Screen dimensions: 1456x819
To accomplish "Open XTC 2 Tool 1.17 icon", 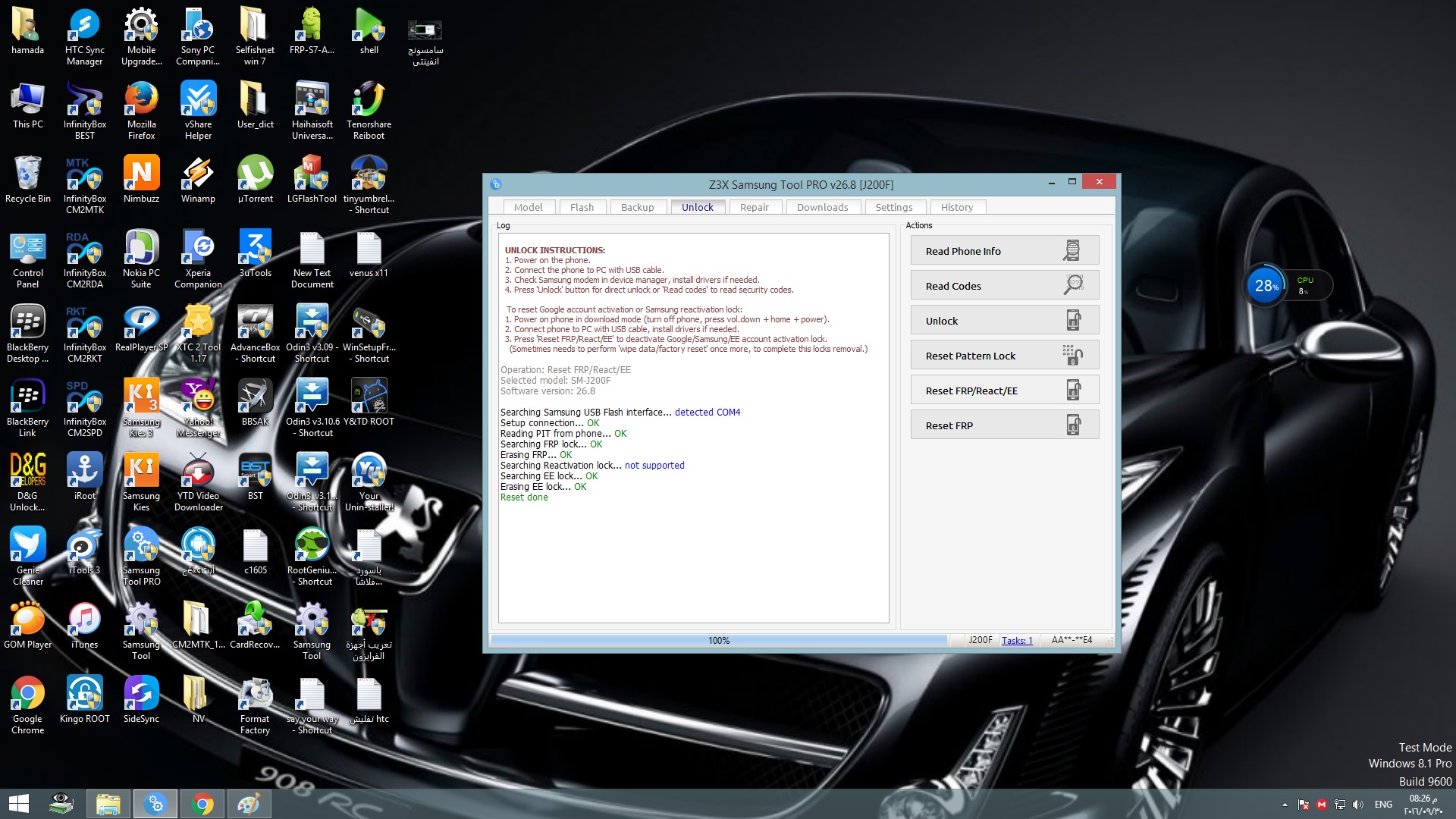I will 198,334.
